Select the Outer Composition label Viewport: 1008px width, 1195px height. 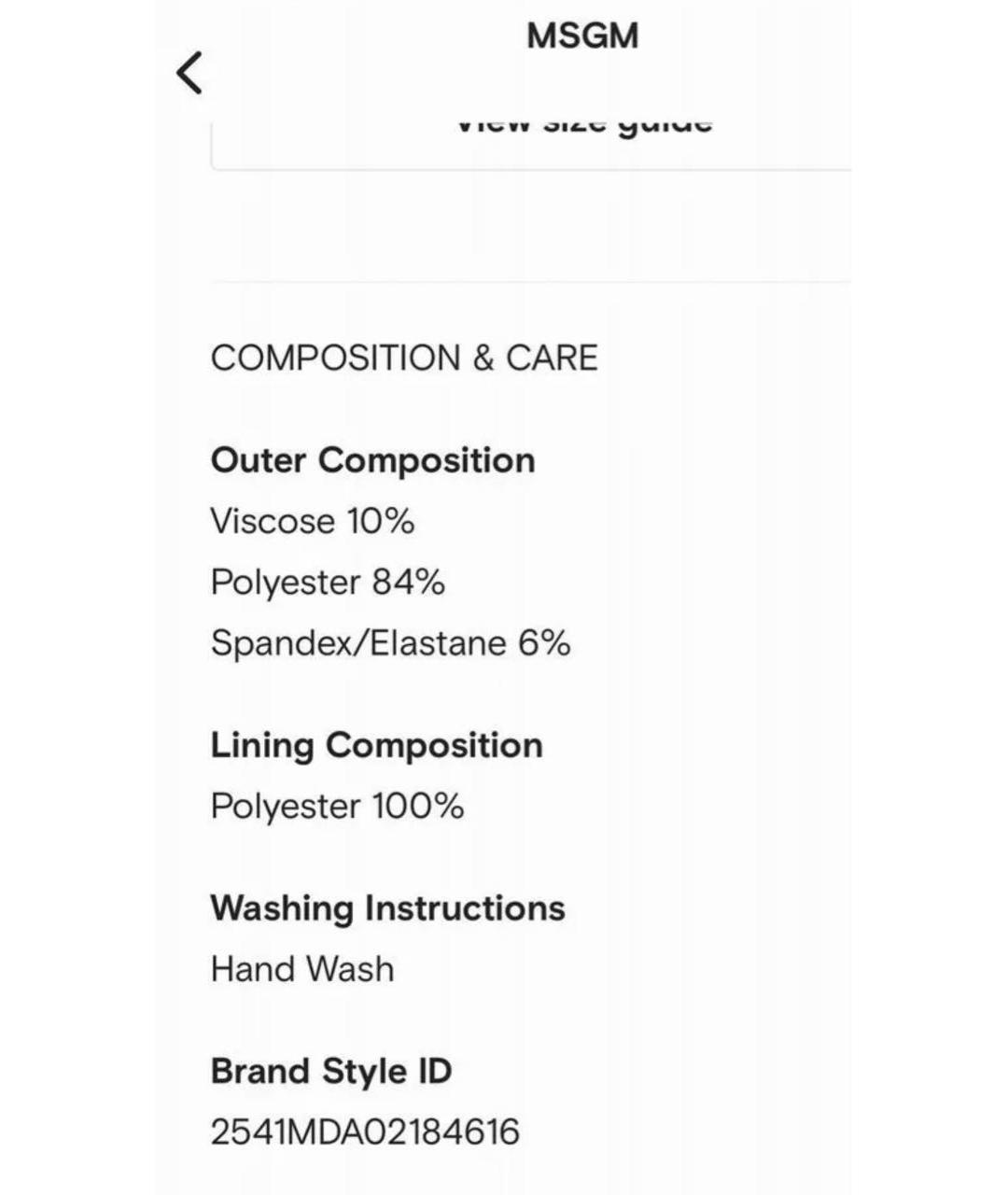(372, 460)
